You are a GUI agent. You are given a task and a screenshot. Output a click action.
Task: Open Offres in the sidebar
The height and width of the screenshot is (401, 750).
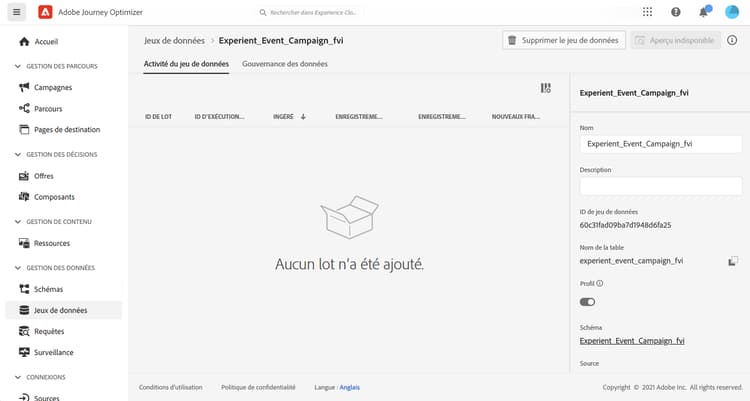click(44, 176)
